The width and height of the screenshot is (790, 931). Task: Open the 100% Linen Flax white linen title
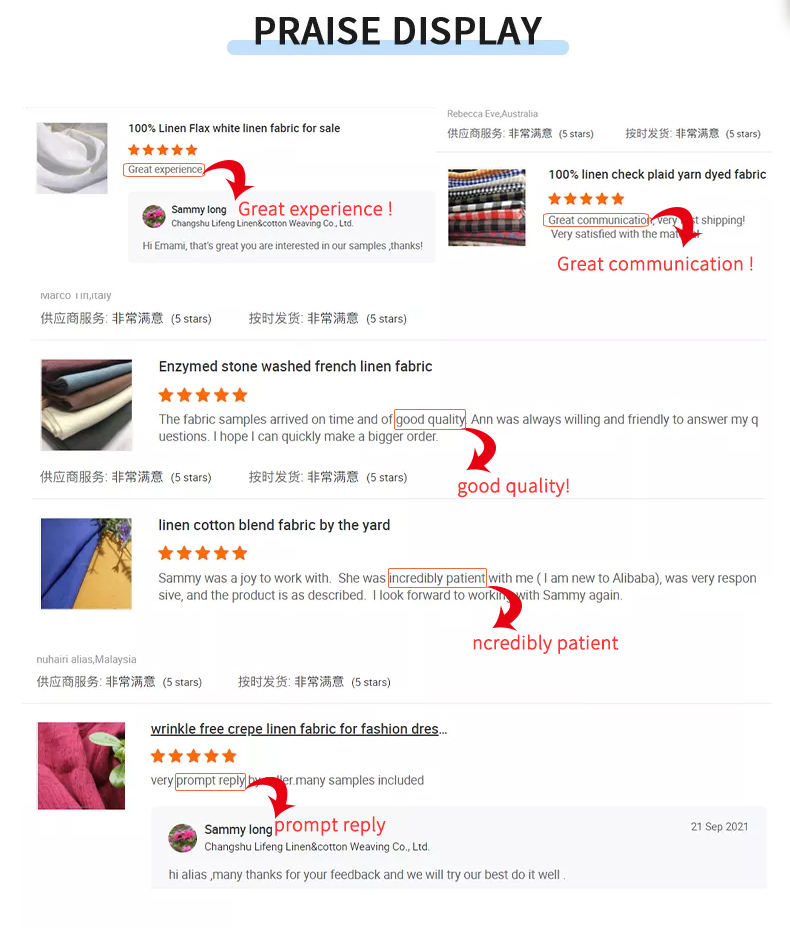(234, 128)
